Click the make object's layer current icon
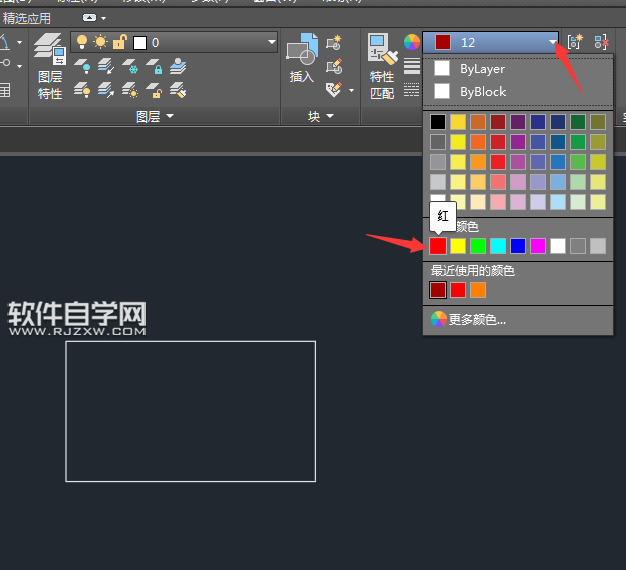The height and width of the screenshot is (570, 626). click(x=178, y=66)
